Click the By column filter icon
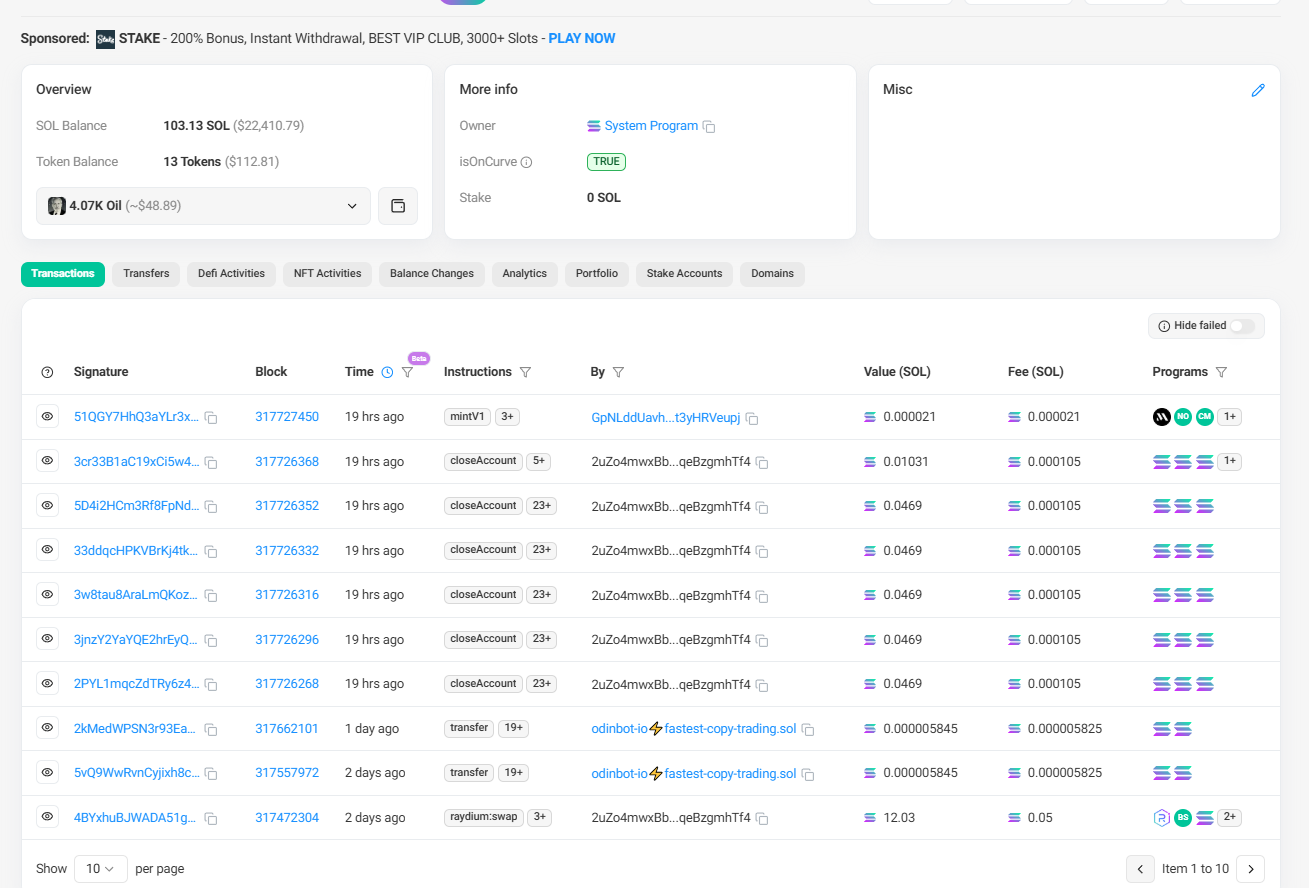Viewport: 1309px width, 888px height. click(618, 372)
